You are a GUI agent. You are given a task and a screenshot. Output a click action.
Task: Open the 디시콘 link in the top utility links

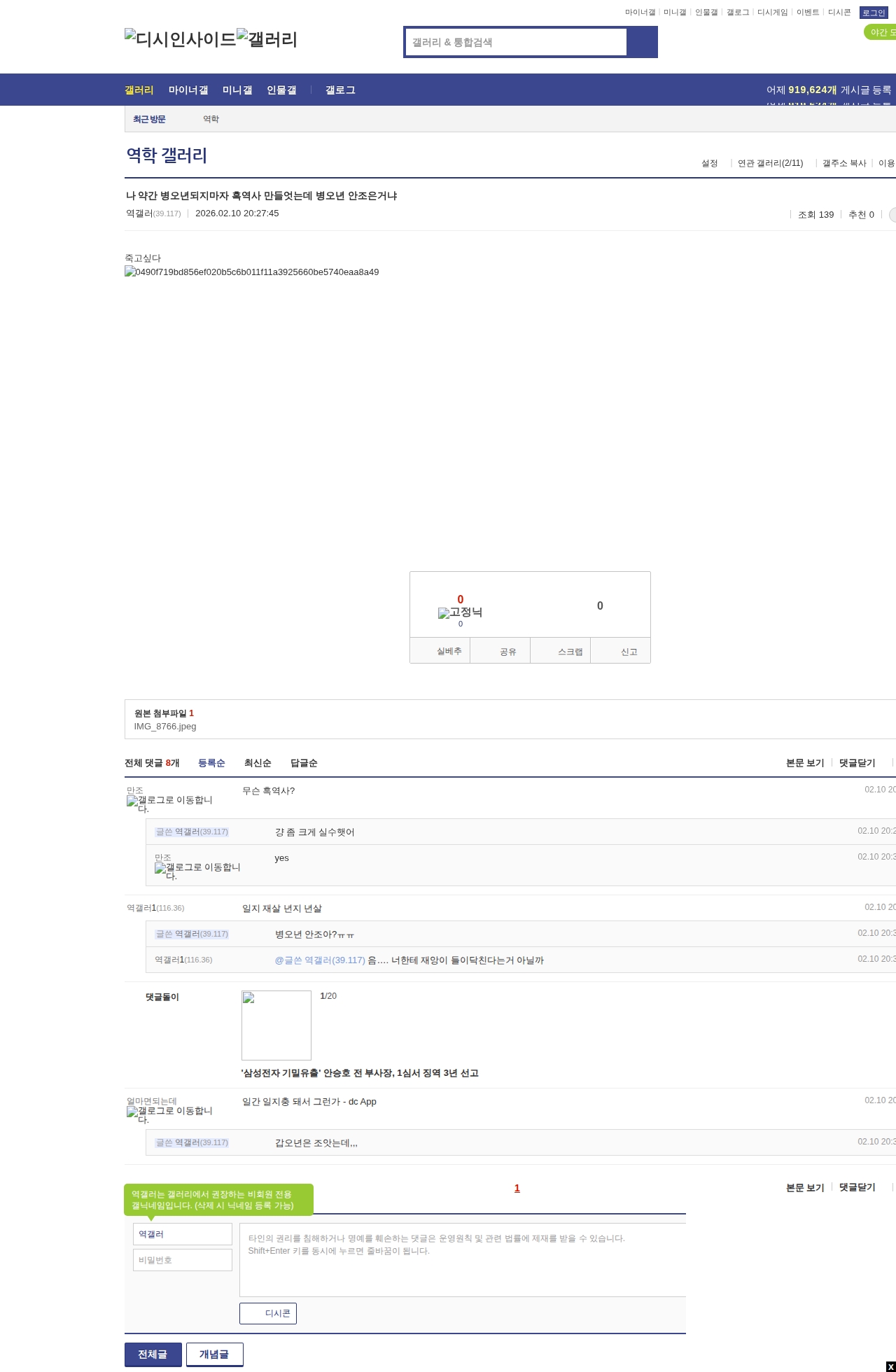coord(839,13)
